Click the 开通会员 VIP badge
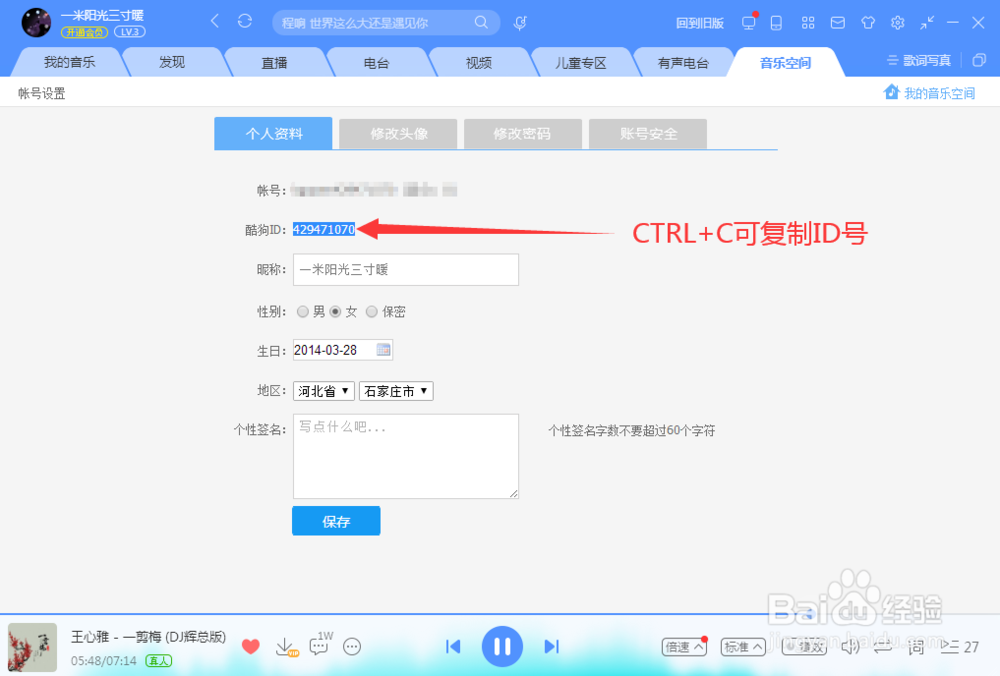 84,32
